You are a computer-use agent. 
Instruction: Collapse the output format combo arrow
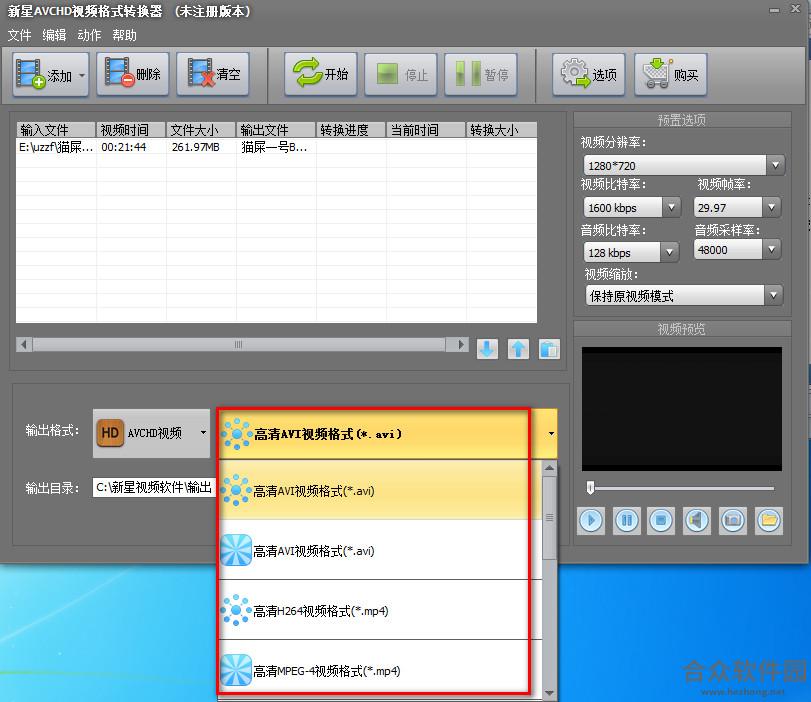pyautogui.click(x=551, y=434)
